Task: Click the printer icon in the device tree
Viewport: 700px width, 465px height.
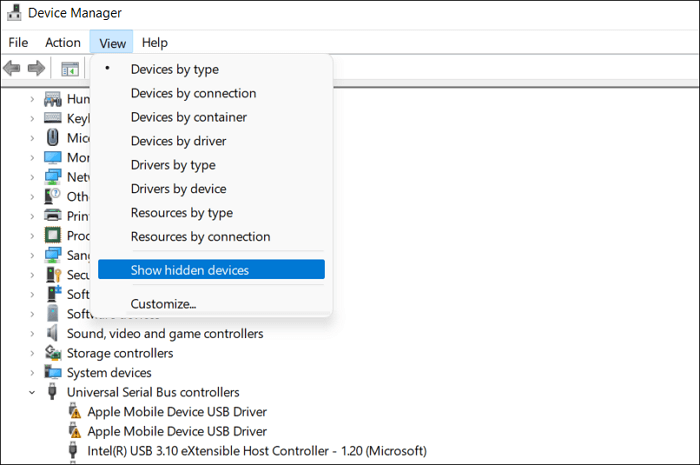Action: (53, 216)
